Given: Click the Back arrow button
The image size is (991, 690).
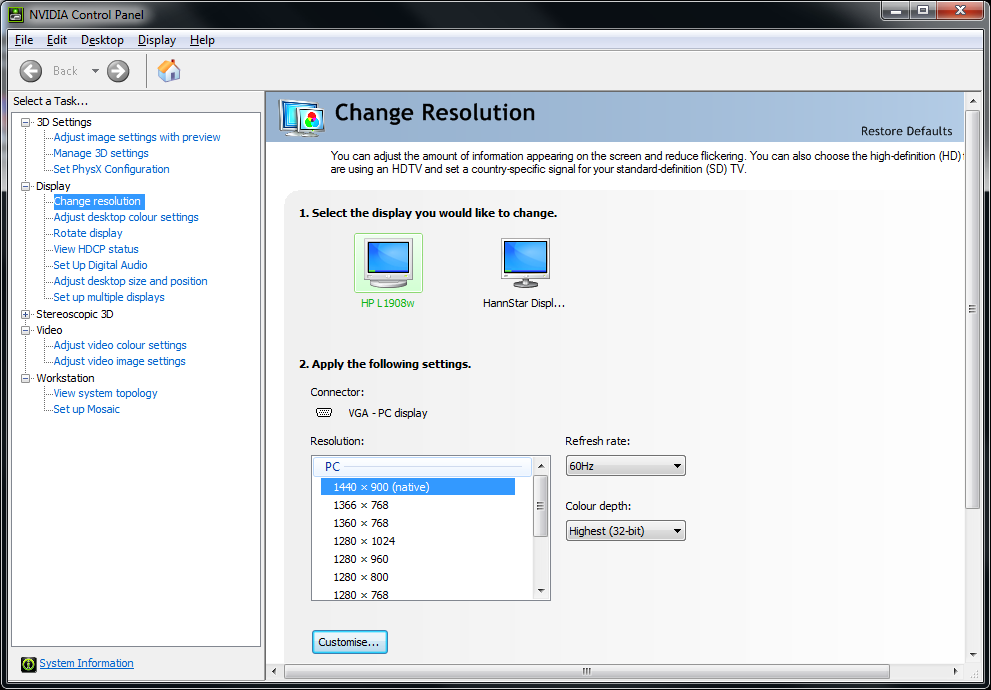Looking at the screenshot, I should coord(31,71).
